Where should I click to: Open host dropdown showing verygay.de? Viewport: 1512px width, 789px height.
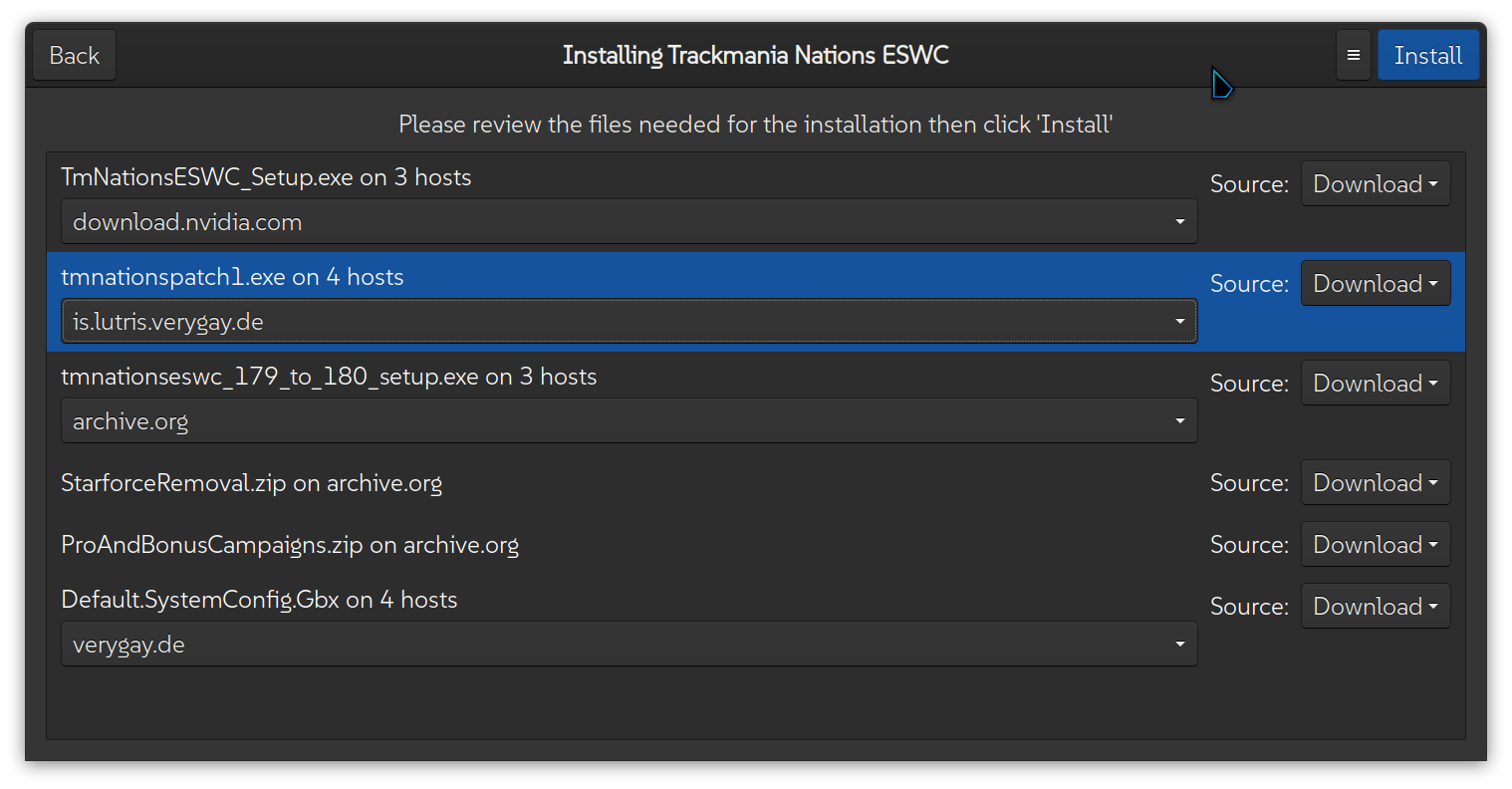[630, 644]
